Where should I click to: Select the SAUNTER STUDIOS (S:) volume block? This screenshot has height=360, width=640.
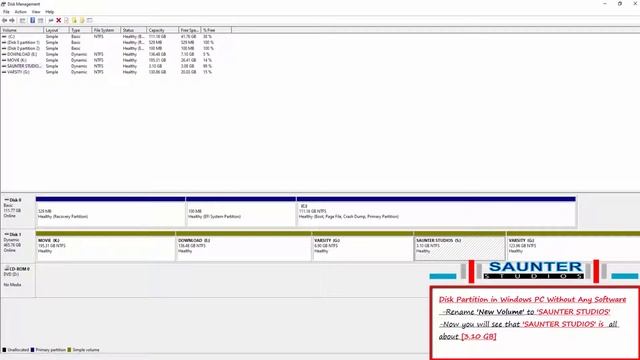460,246
